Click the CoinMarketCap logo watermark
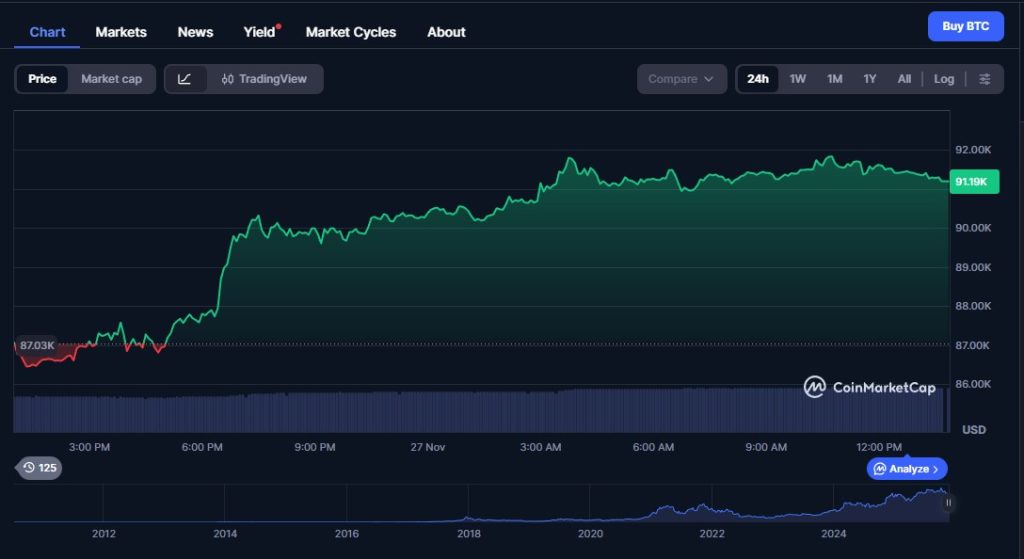1024x559 pixels. (870, 387)
